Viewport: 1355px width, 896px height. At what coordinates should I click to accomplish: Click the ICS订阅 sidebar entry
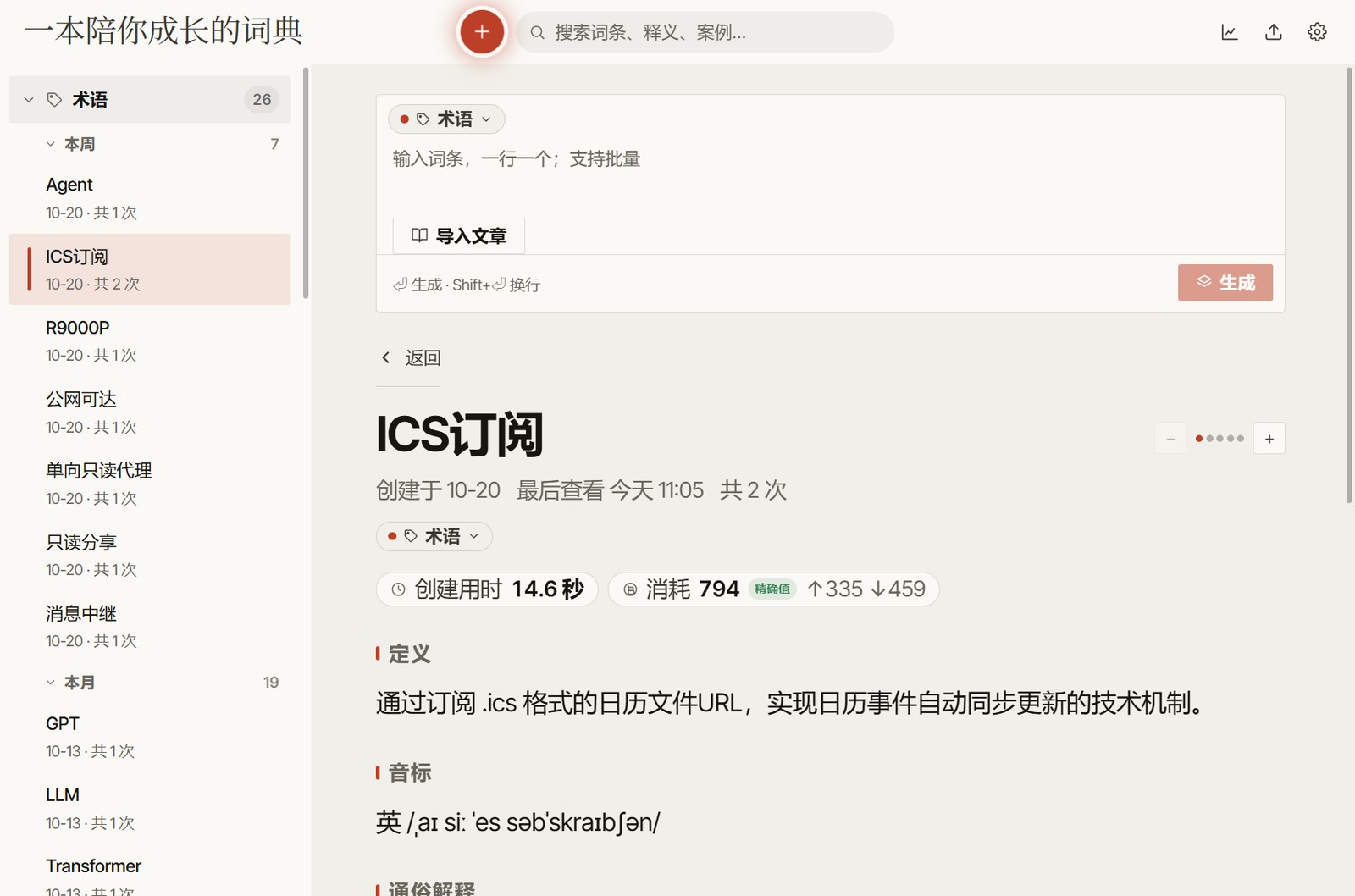point(150,269)
